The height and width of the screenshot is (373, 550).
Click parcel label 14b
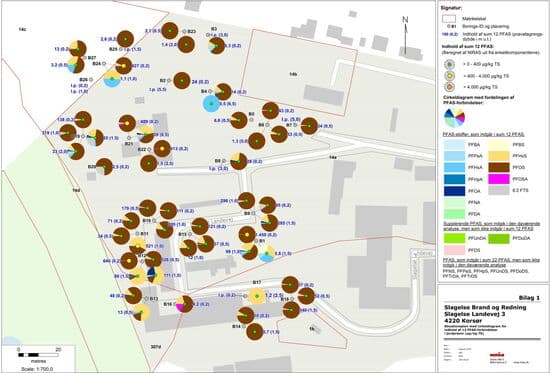coord(293,74)
